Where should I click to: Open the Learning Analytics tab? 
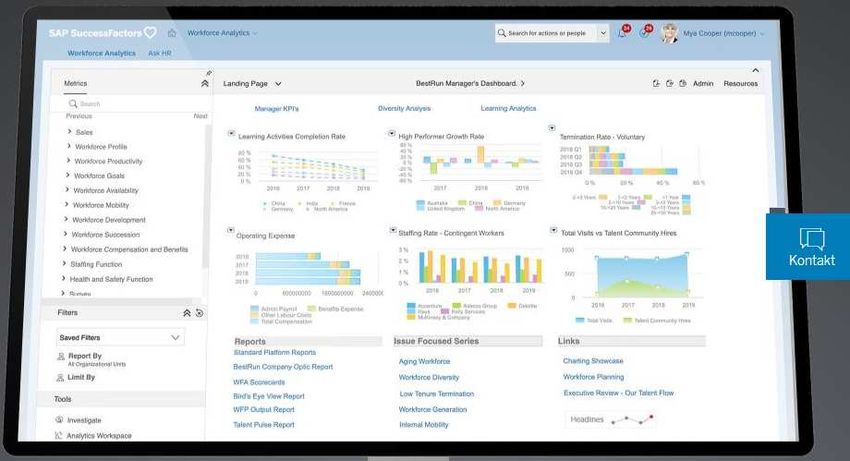point(508,108)
